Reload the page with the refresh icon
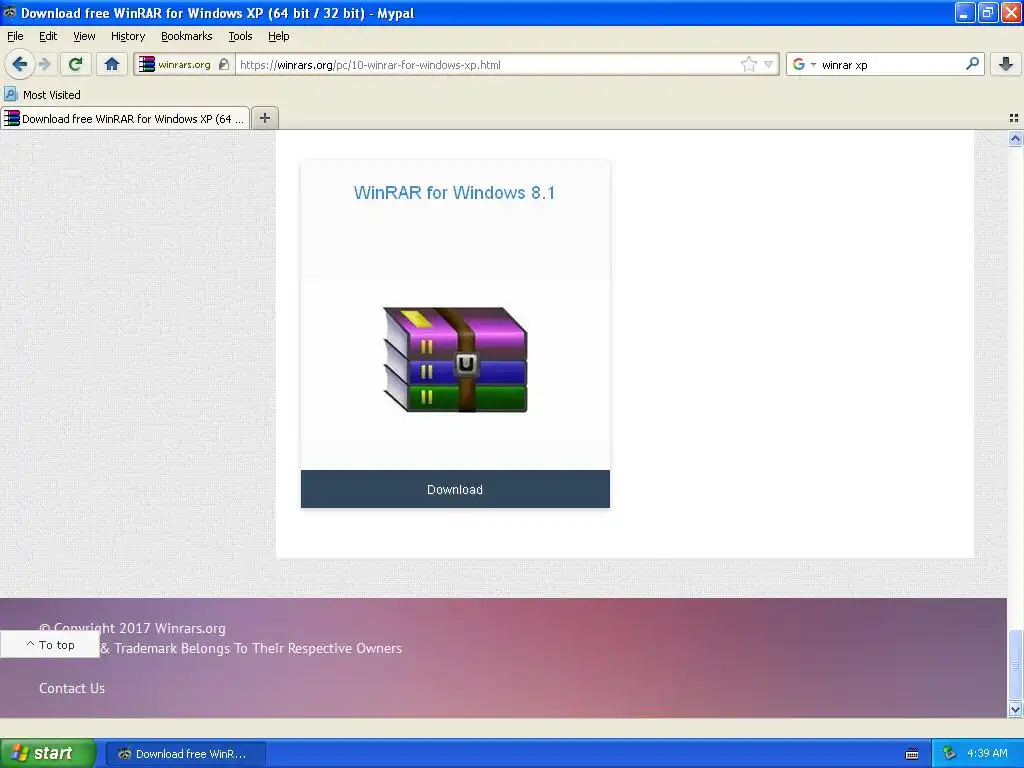 [76, 64]
